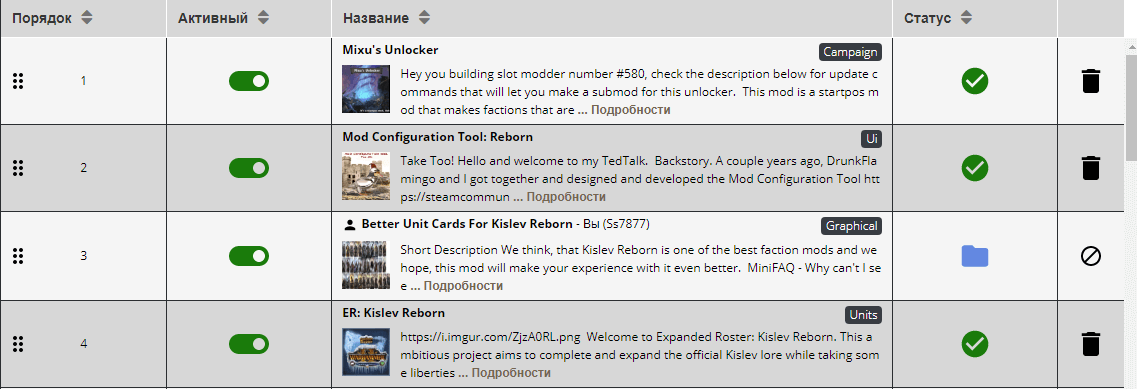Click the prohibited icon in Better Unit Cards row
The image size is (1137, 389).
point(1091,255)
